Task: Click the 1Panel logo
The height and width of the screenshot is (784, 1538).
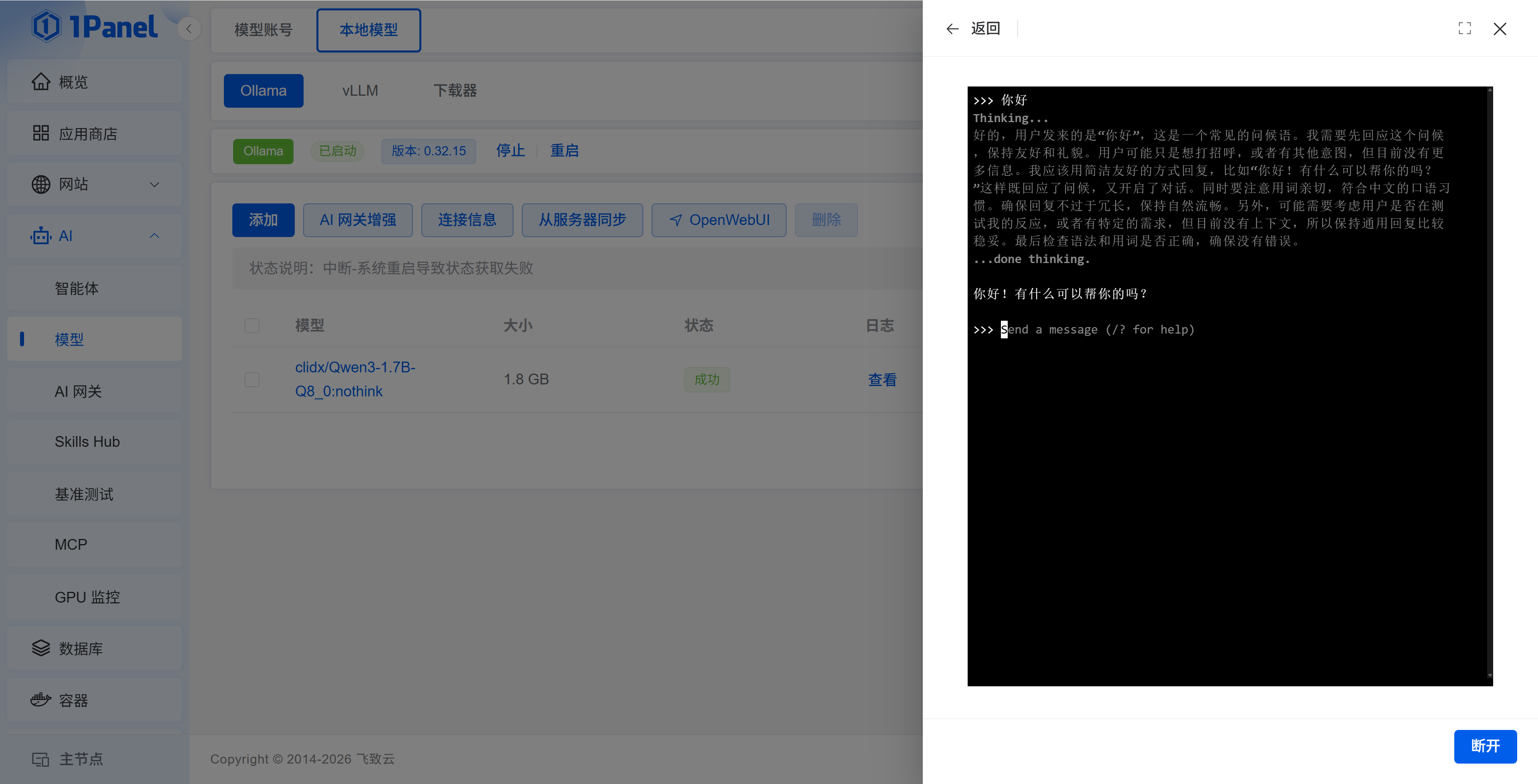Action: pyautogui.click(x=95, y=27)
